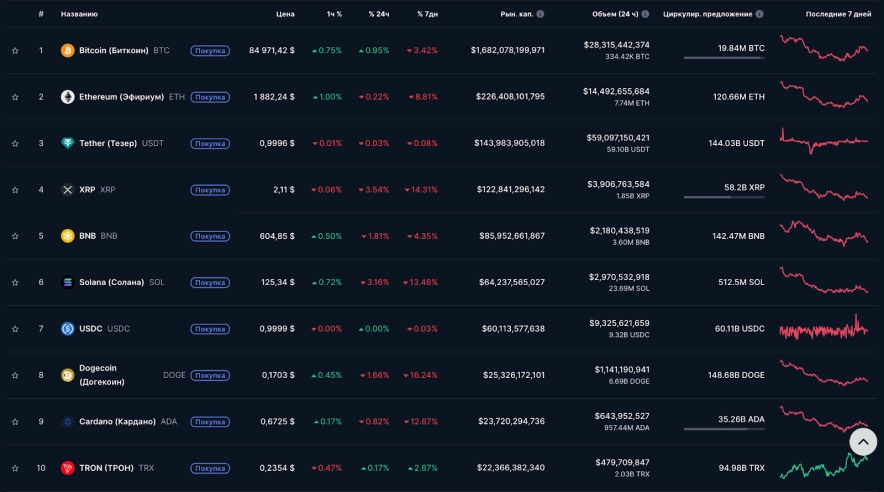Screen dimensions: 884x492
Task: Open the info icon next to Рын. кап.
Action: coord(541,14)
